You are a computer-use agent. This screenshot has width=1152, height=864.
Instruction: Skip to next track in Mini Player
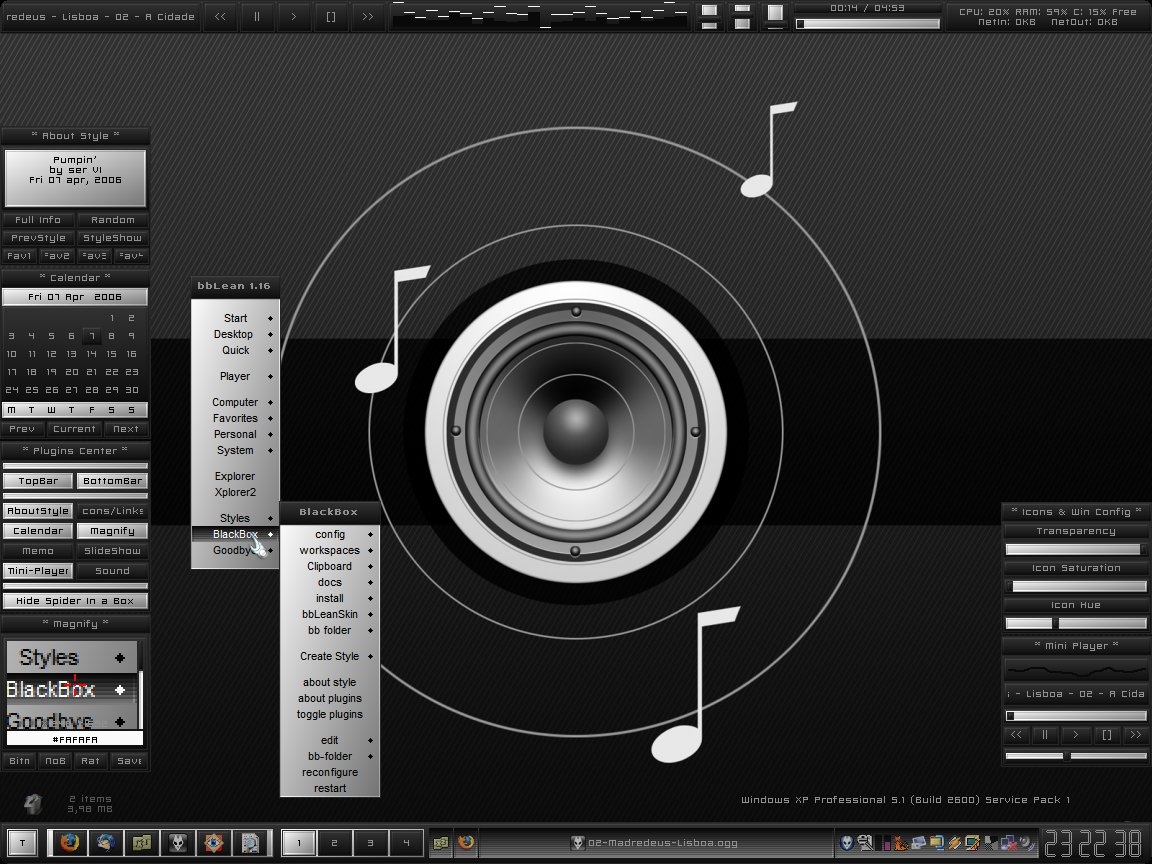tap(1135, 734)
